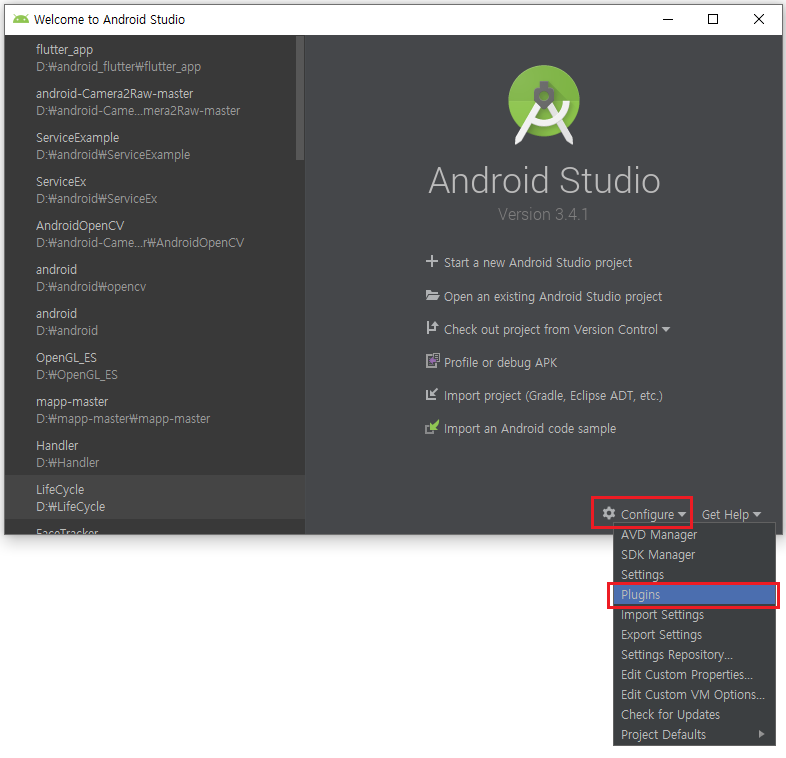This screenshot has width=786, height=758.
Task: Open Settings from Configure menu
Action: [694, 575]
